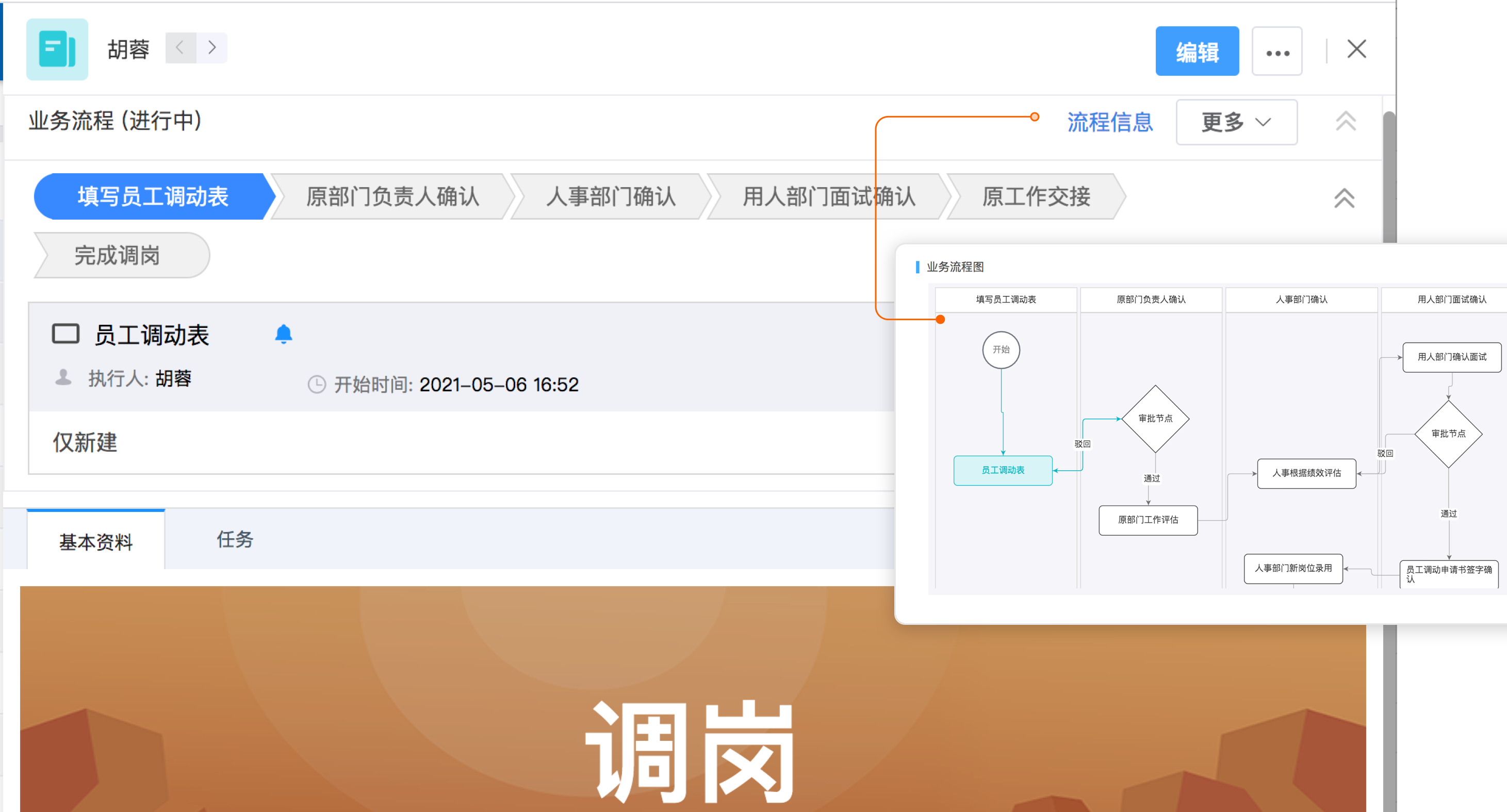Collapse the 业务流程 header section
This screenshot has height=812, width=1507.
pos(1345,121)
